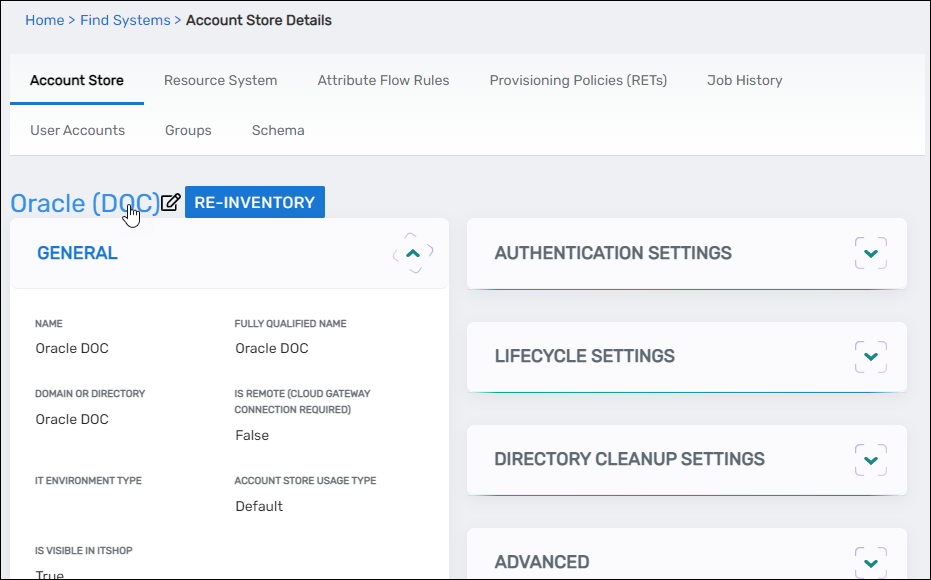
Task: Switch to the Resource System tab
Action: coord(220,80)
